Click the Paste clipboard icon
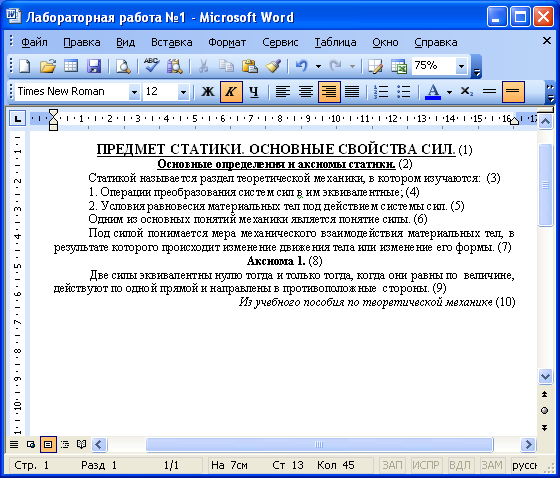The height and width of the screenshot is (478, 560). pyautogui.click(x=250, y=66)
